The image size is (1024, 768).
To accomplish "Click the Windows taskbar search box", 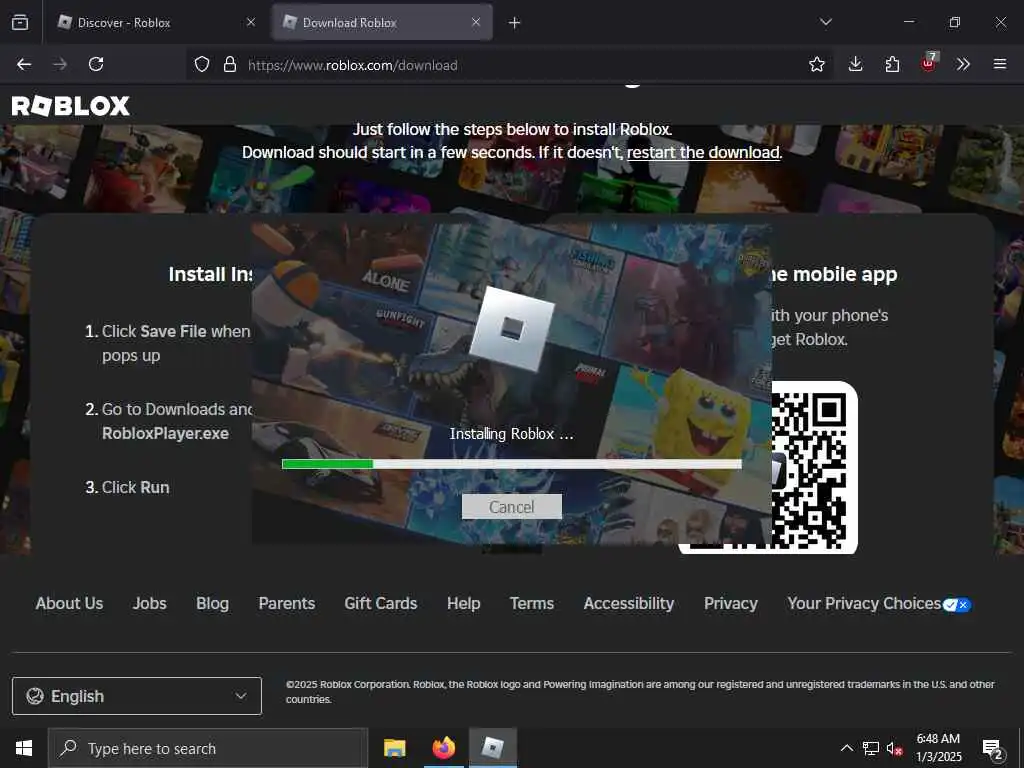I will (x=208, y=748).
